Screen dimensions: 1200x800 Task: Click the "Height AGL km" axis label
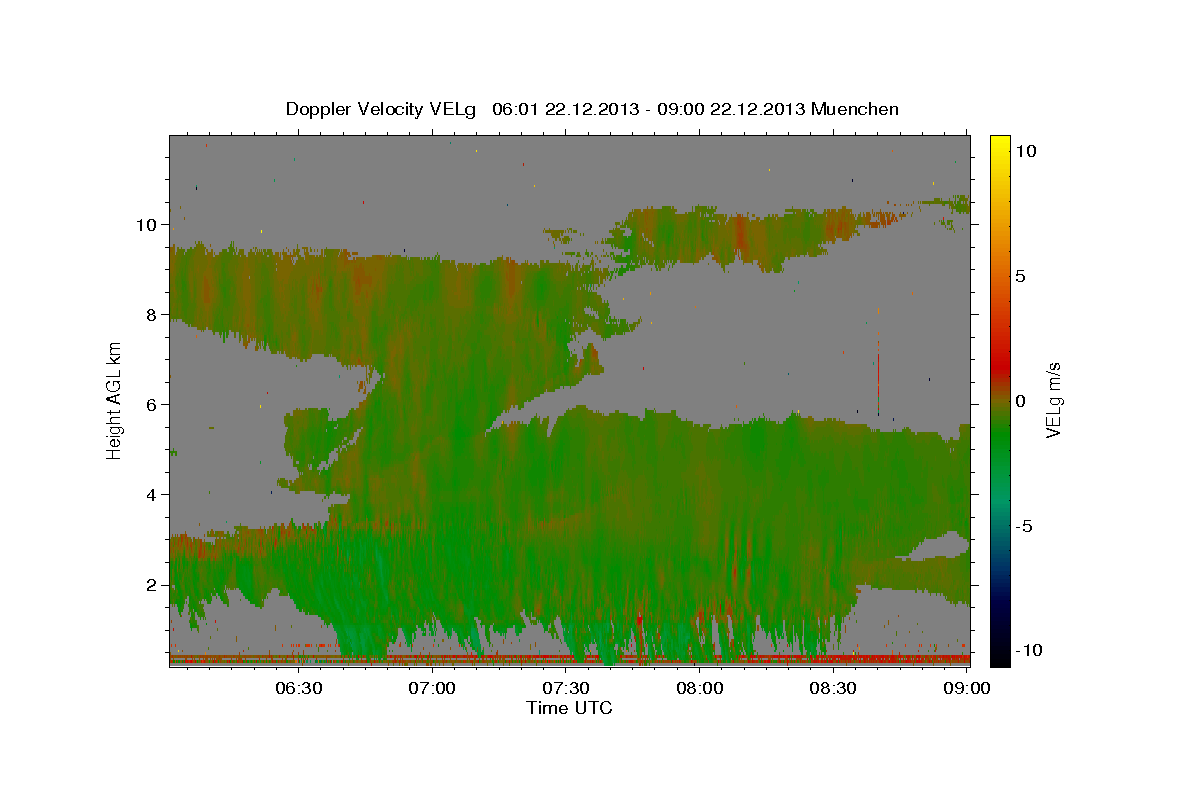coord(115,400)
